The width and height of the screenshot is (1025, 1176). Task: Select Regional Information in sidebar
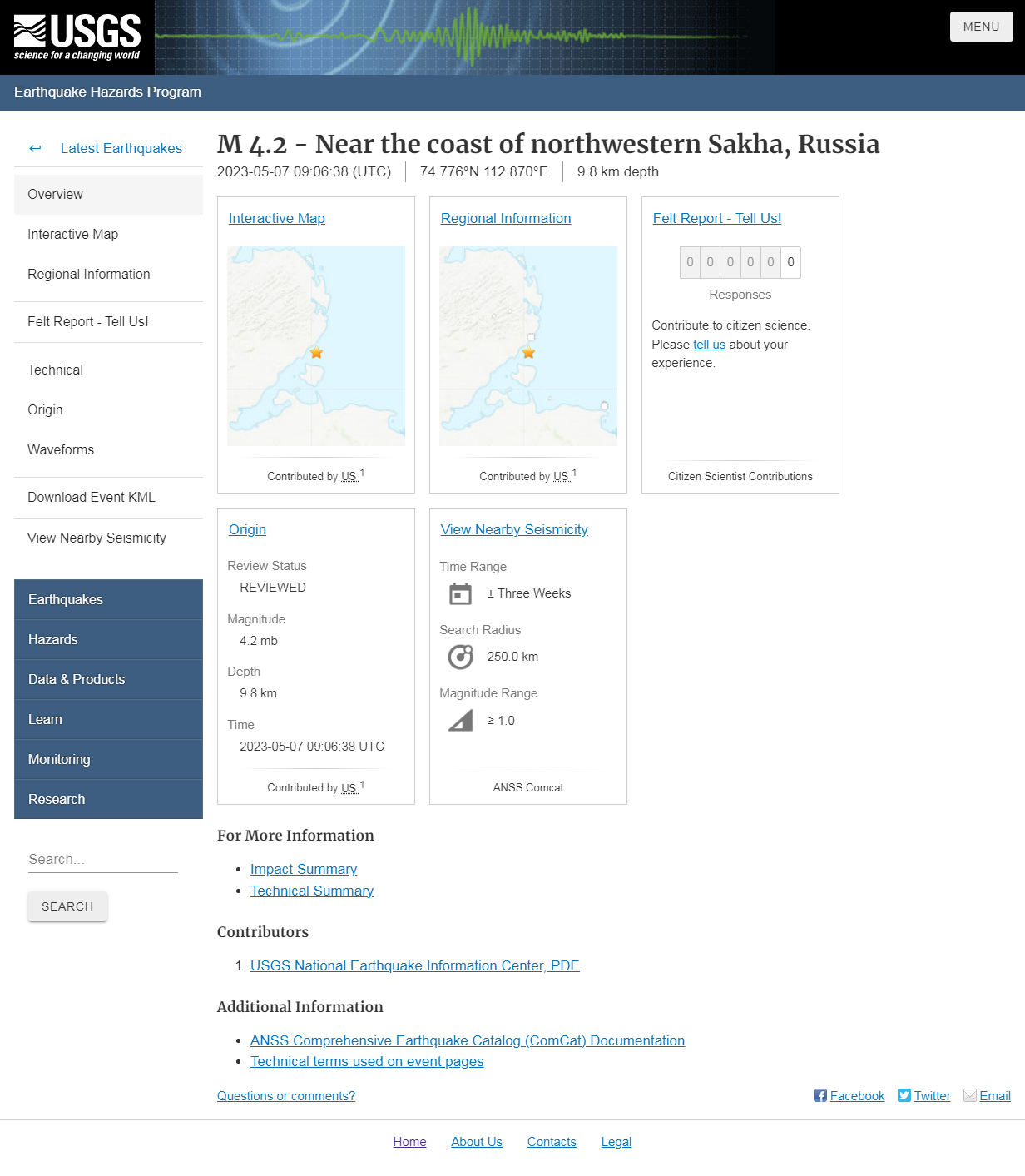pos(108,274)
